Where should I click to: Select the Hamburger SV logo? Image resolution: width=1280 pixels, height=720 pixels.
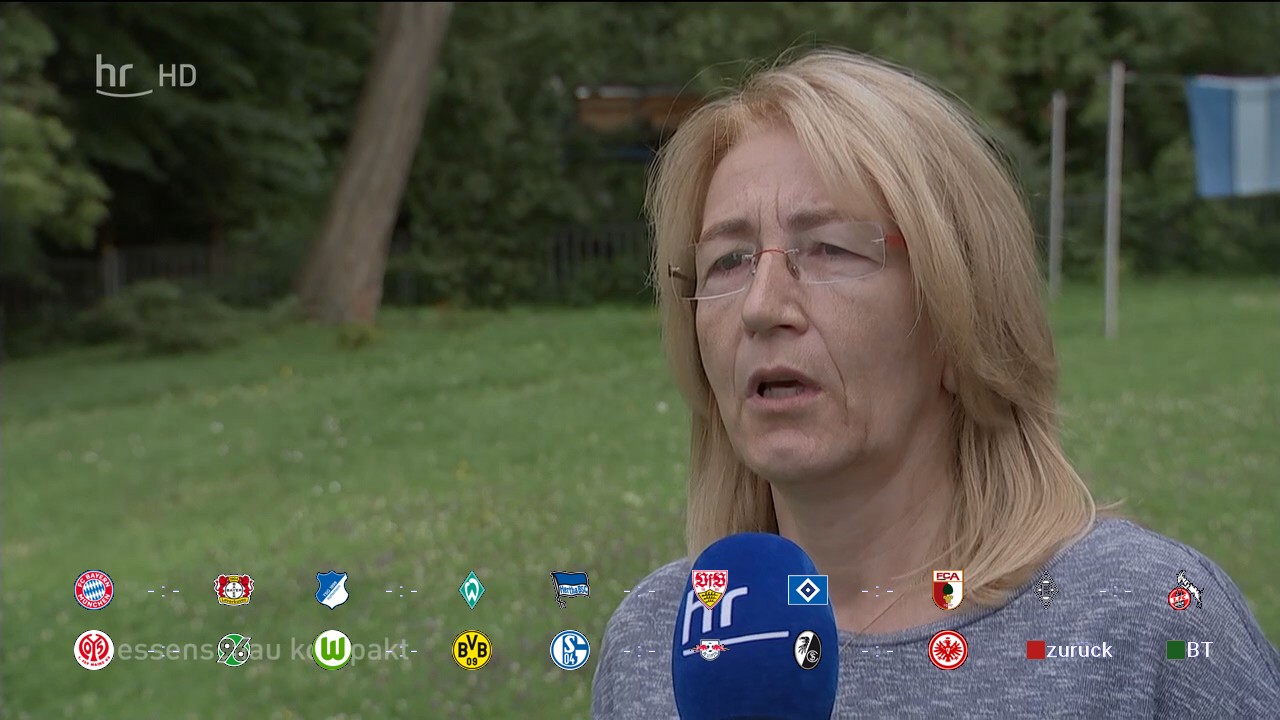tap(808, 590)
